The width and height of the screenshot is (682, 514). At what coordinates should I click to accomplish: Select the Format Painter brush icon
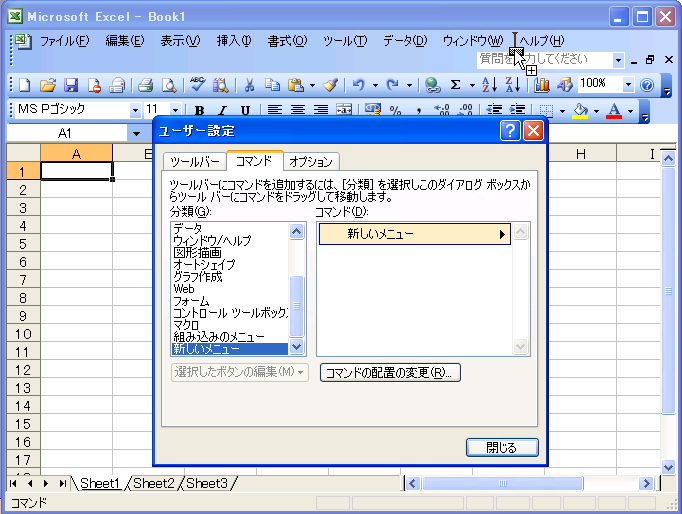point(331,85)
